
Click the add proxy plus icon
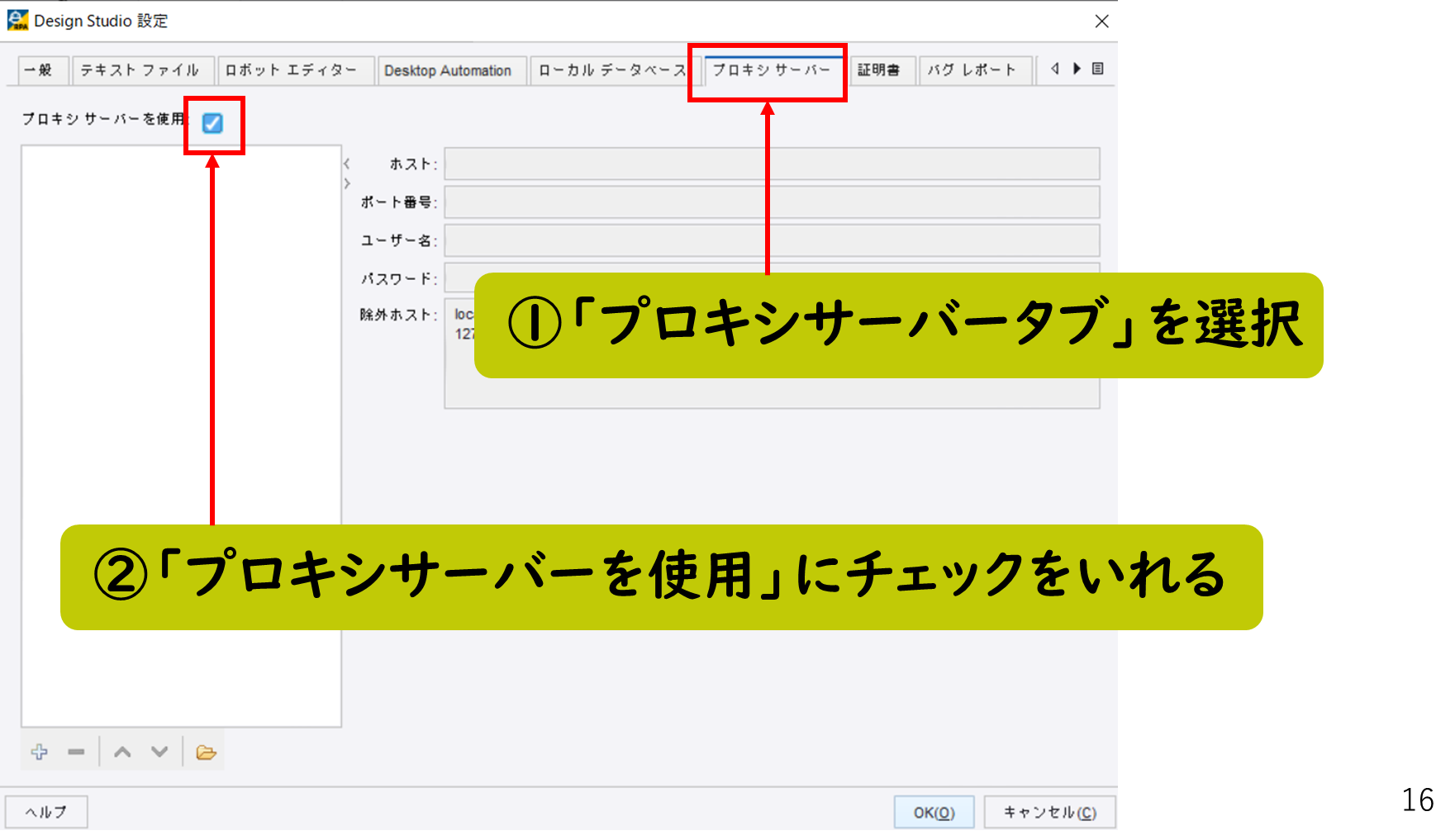pyautogui.click(x=39, y=752)
